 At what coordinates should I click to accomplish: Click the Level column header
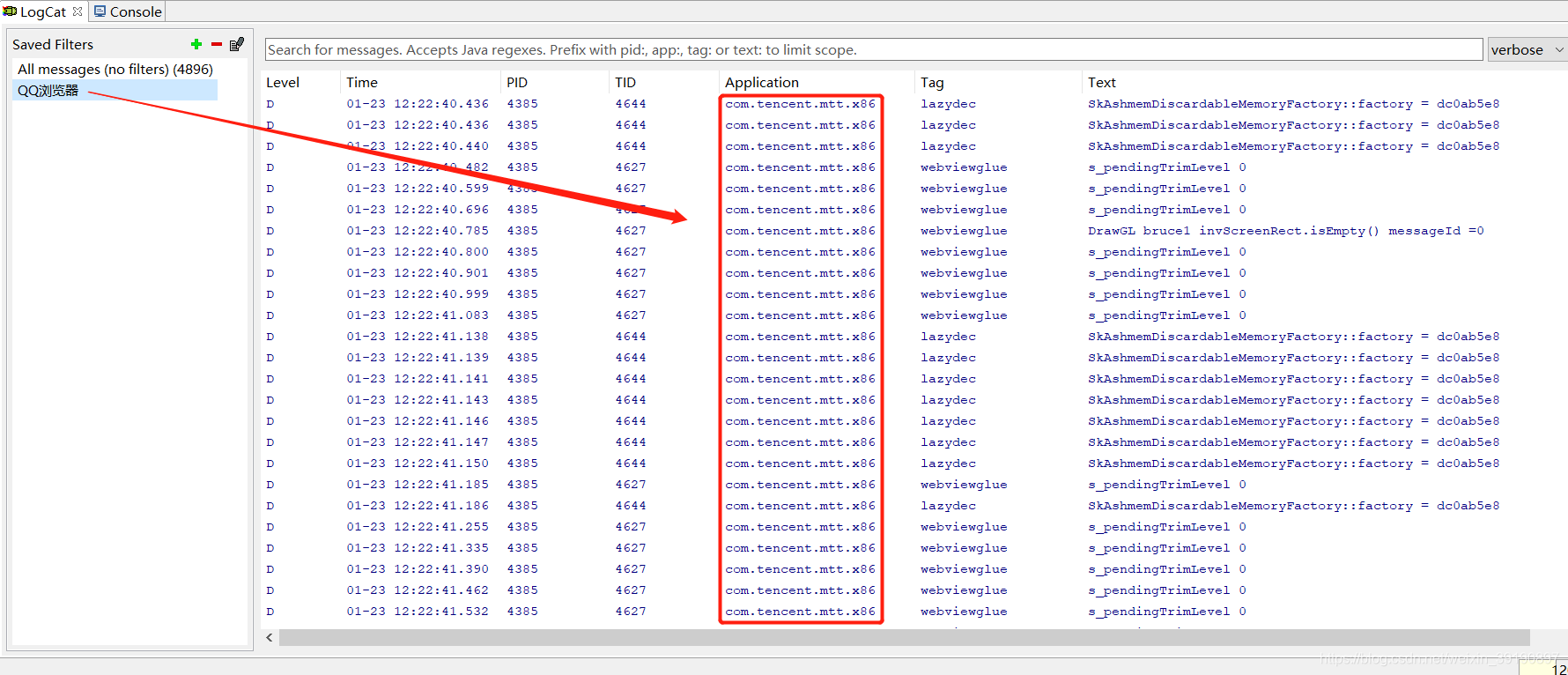283,82
